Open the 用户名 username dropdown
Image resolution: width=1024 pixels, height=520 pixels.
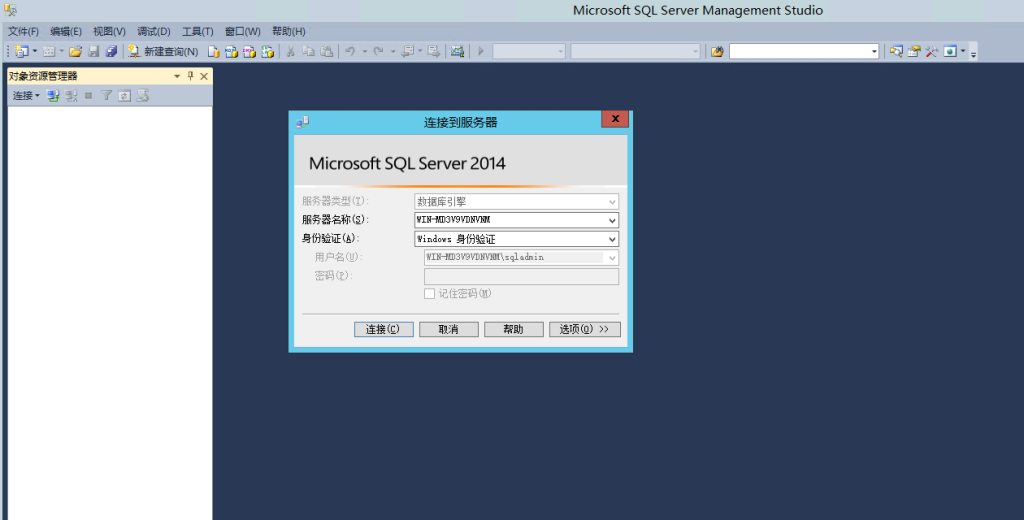click(612, 257)
